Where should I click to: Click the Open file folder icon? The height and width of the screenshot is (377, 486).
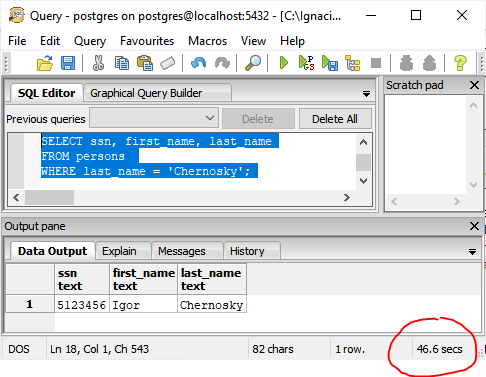click(x=45, y=63)
